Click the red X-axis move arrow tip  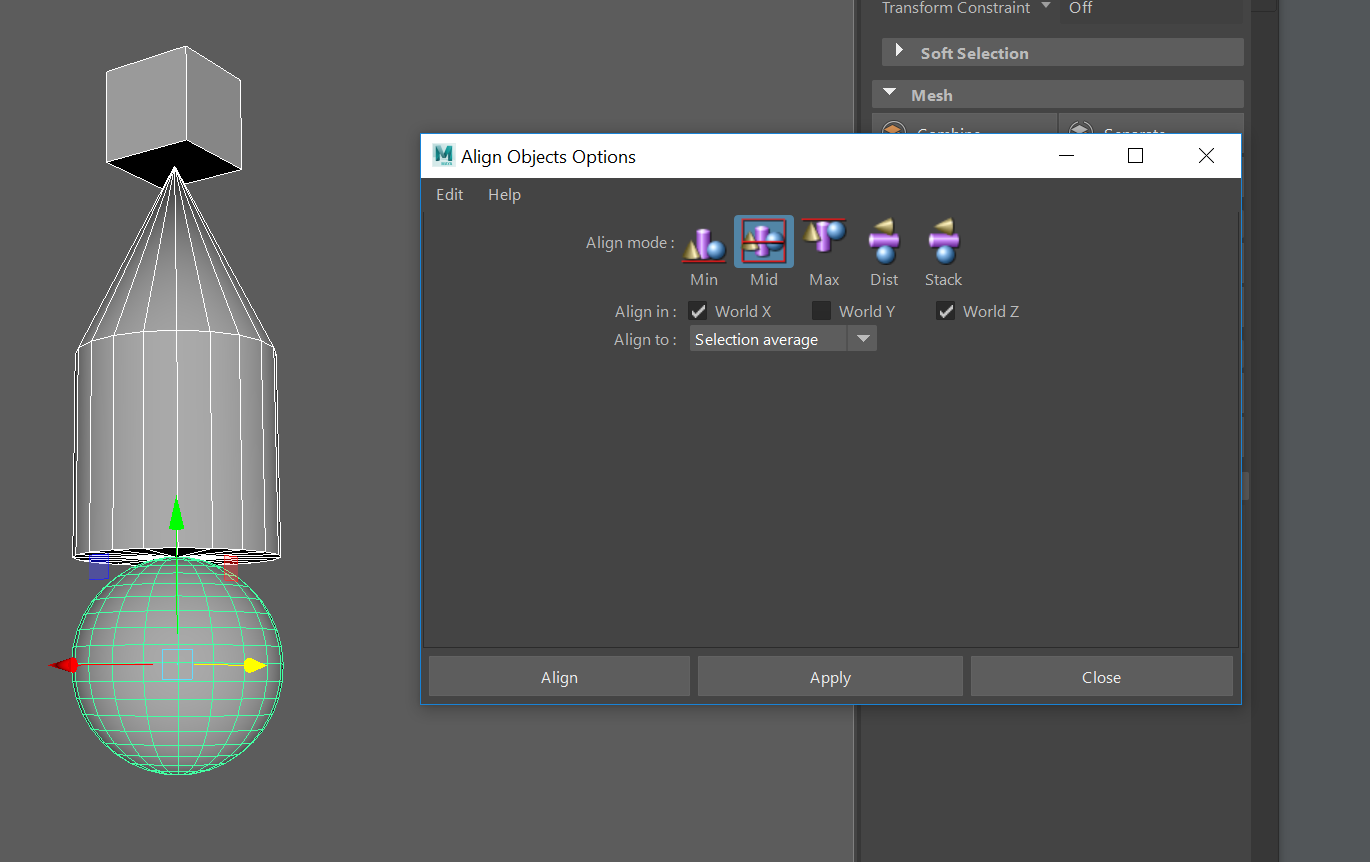tap(64, 665)
